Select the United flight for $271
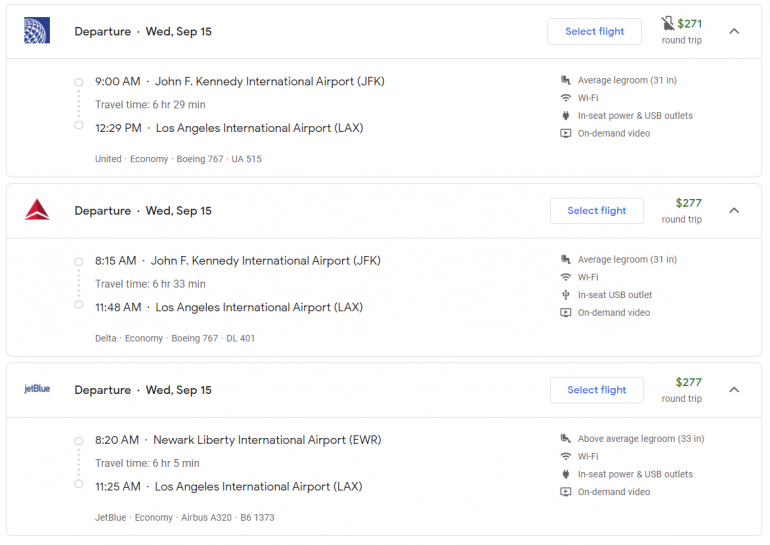The image size is (770, 545). tap(594, 31)
